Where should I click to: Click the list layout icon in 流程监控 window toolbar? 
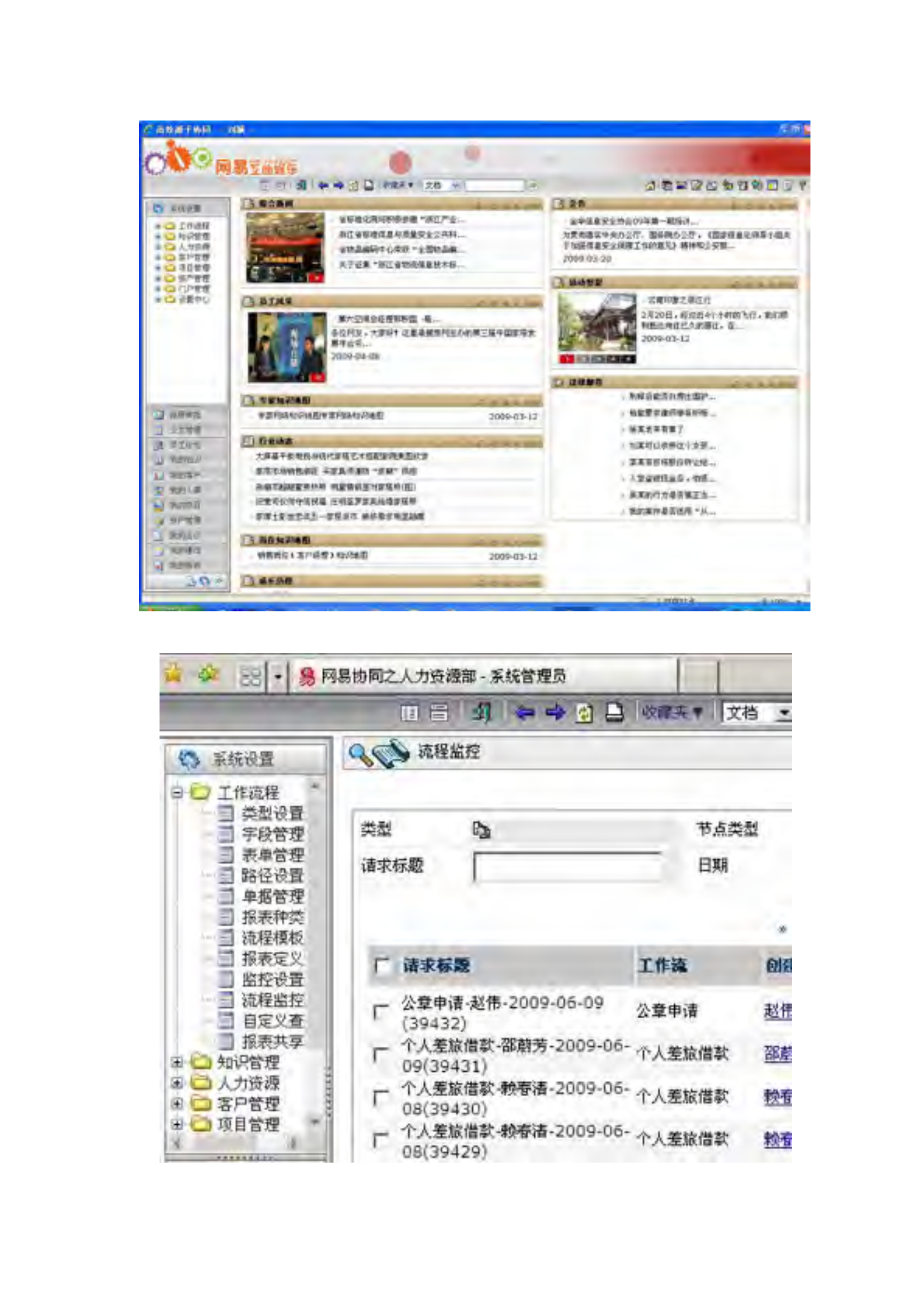pos(439,713)
